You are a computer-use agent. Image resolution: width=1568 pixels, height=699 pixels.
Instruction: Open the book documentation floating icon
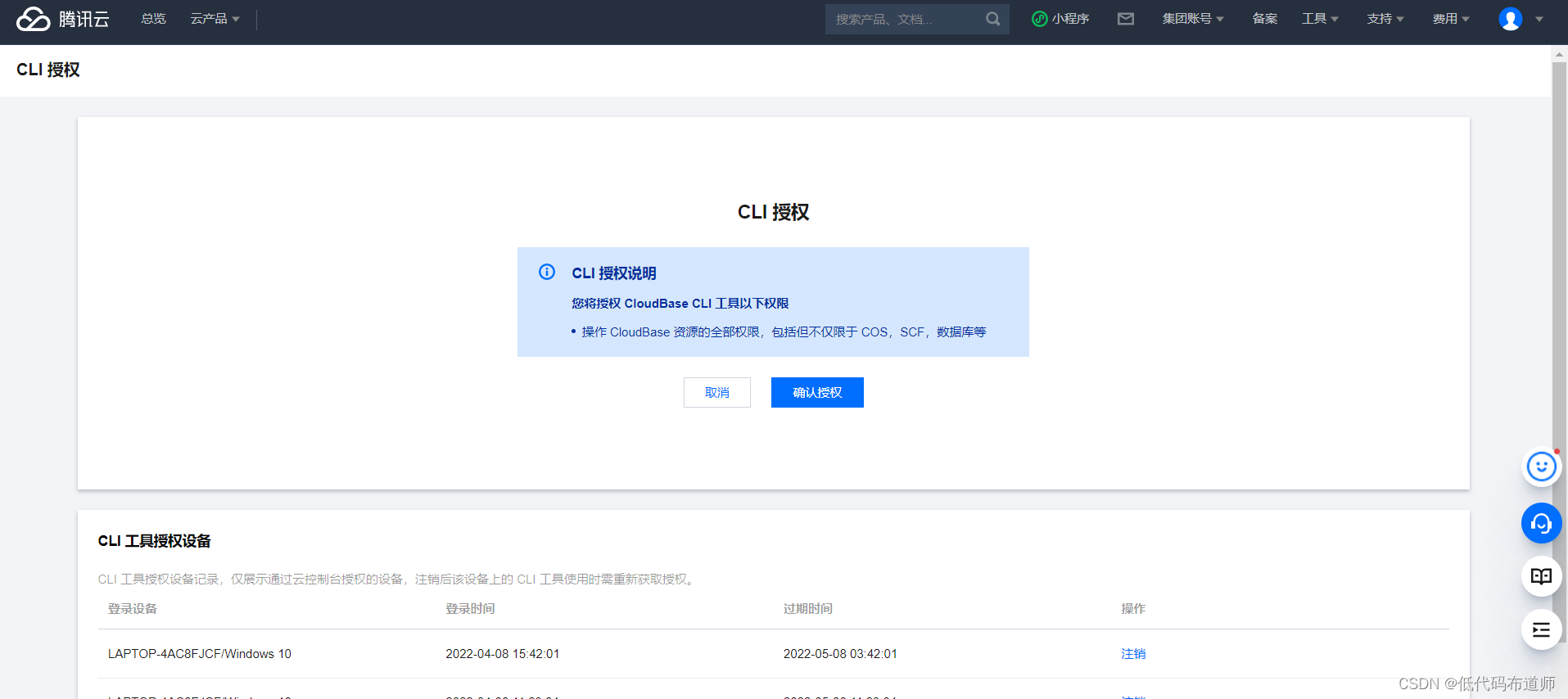tap(1541, 576)
